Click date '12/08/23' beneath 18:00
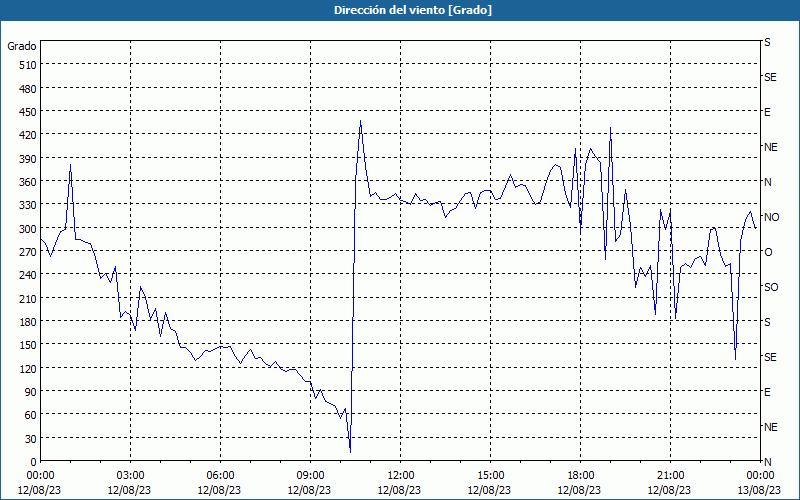 [x=580, y=490]
